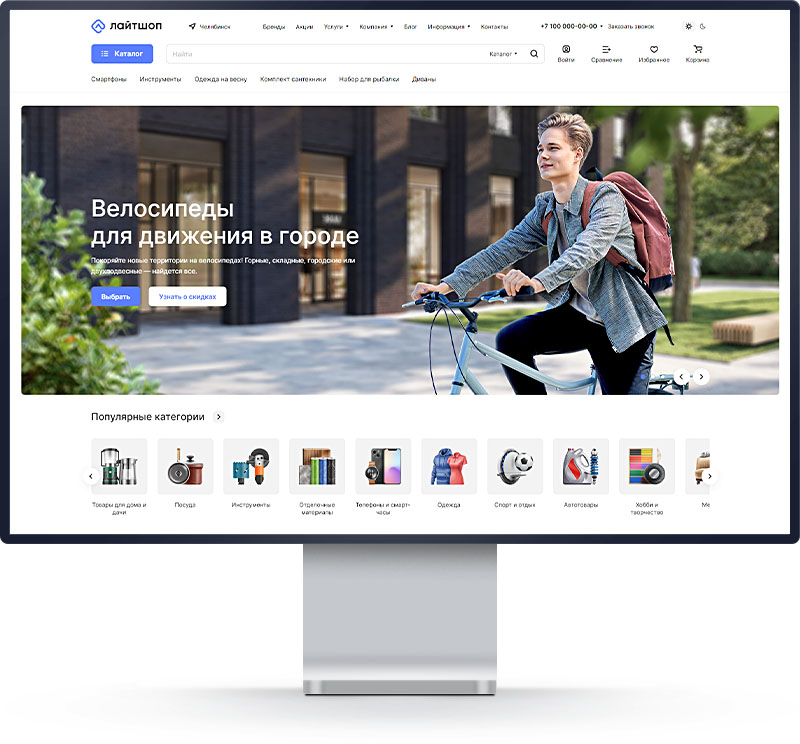Switch to light theme sun icon

coord(688,26)
